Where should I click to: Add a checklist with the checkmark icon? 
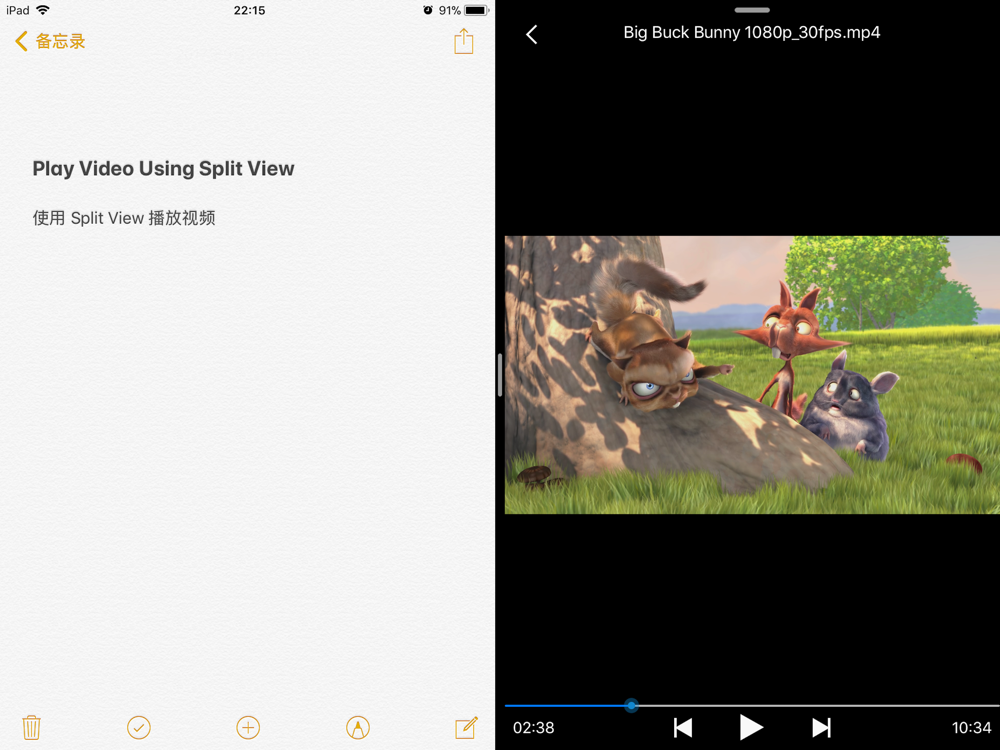[x=138, y=727]
